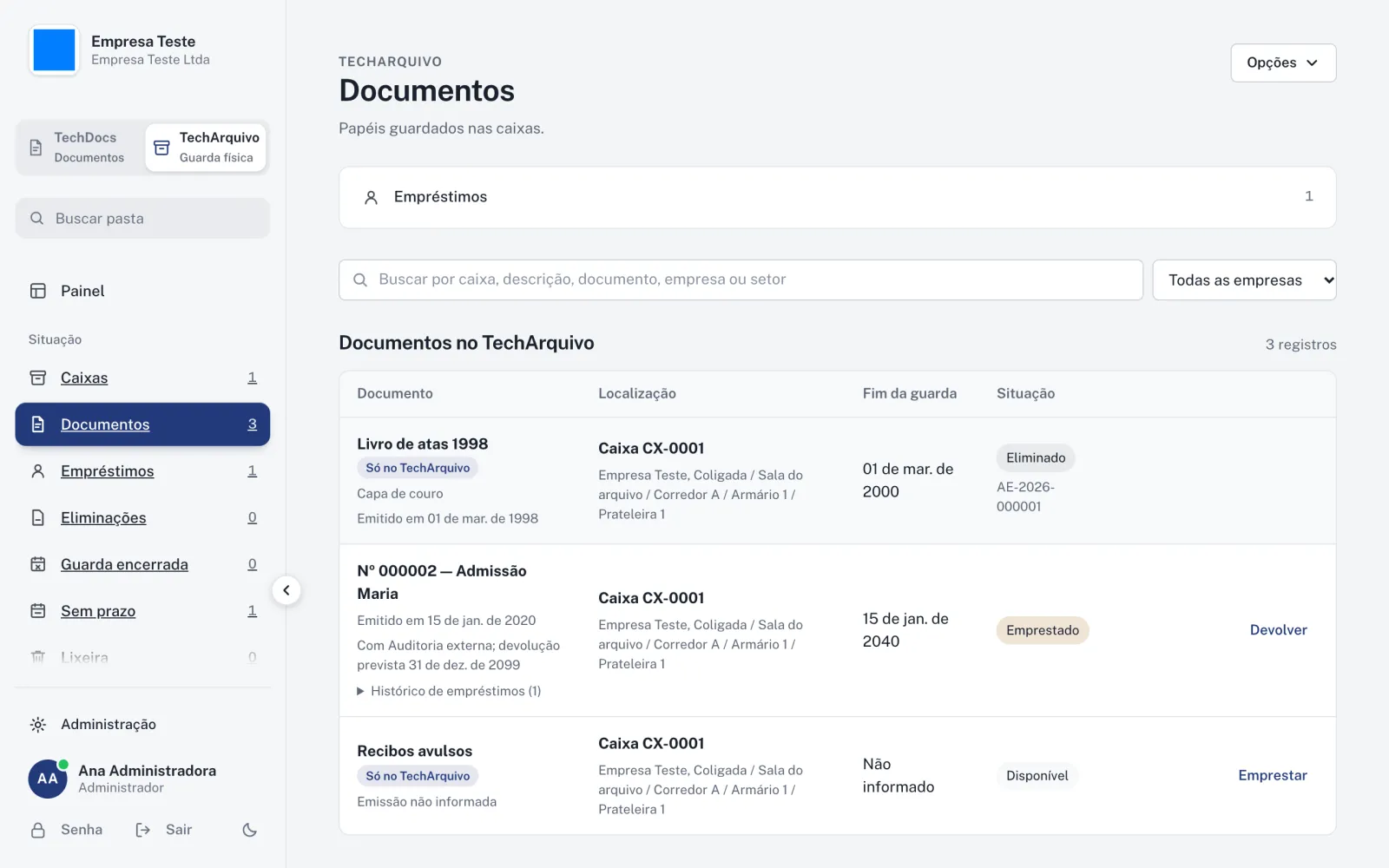This screenshot has width=1389, height=868.
Task: Click the sidebar Empréstimos person icon
Action: [38, 471]
